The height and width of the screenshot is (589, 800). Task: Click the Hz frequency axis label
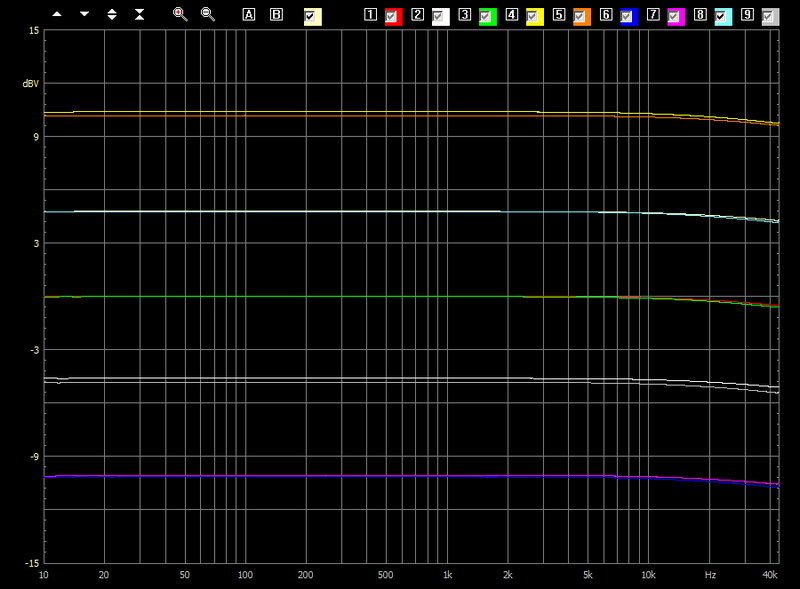710,575
